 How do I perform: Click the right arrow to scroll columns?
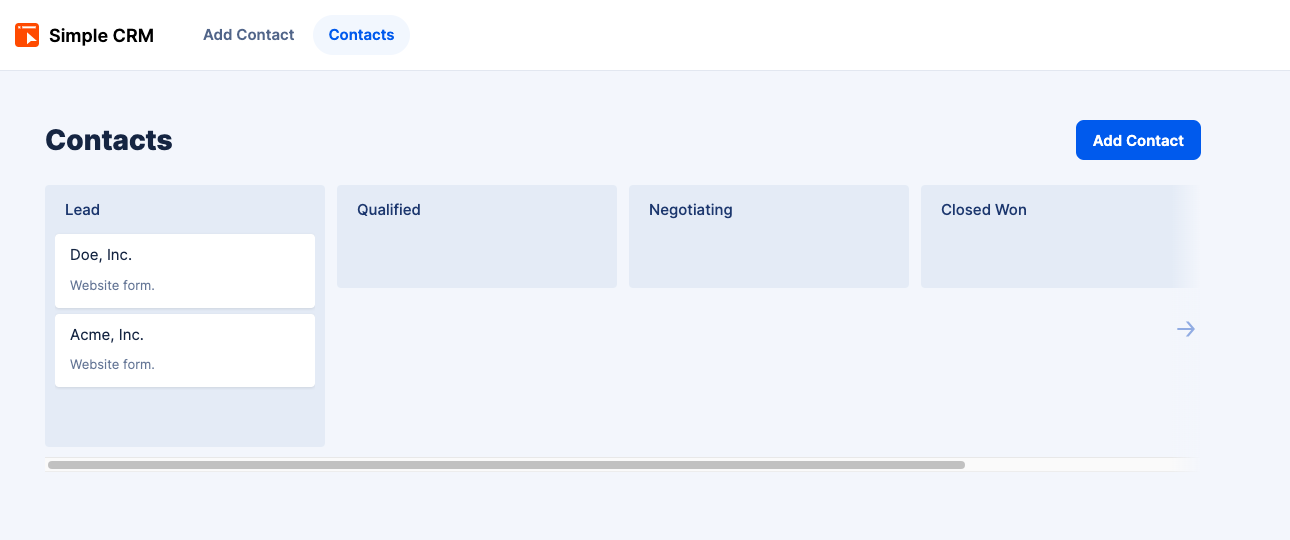click(x=1185, y=329)
